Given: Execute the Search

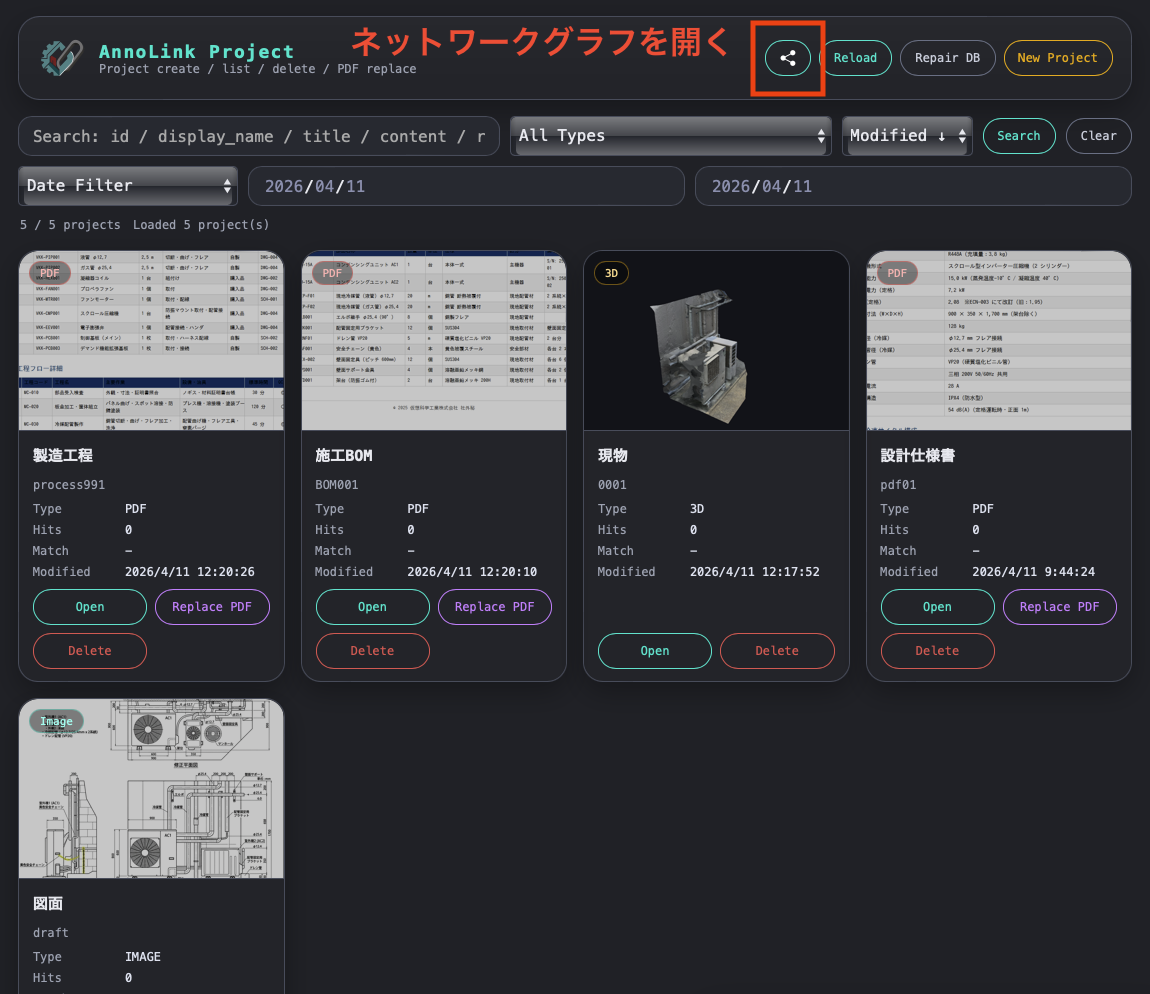Looking at the screenshot, I should [1019, 135].
